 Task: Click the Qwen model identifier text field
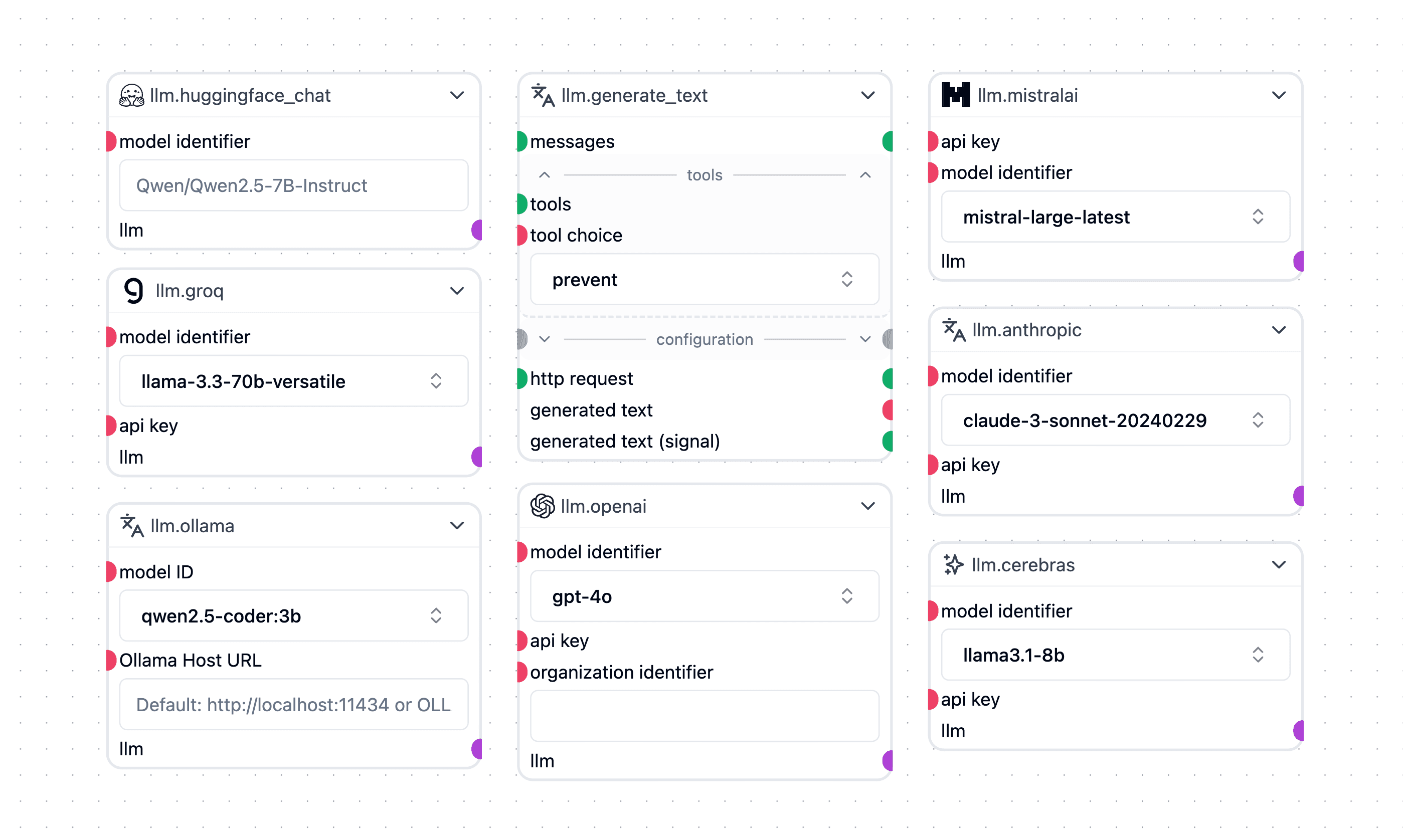tap(293, 185)
